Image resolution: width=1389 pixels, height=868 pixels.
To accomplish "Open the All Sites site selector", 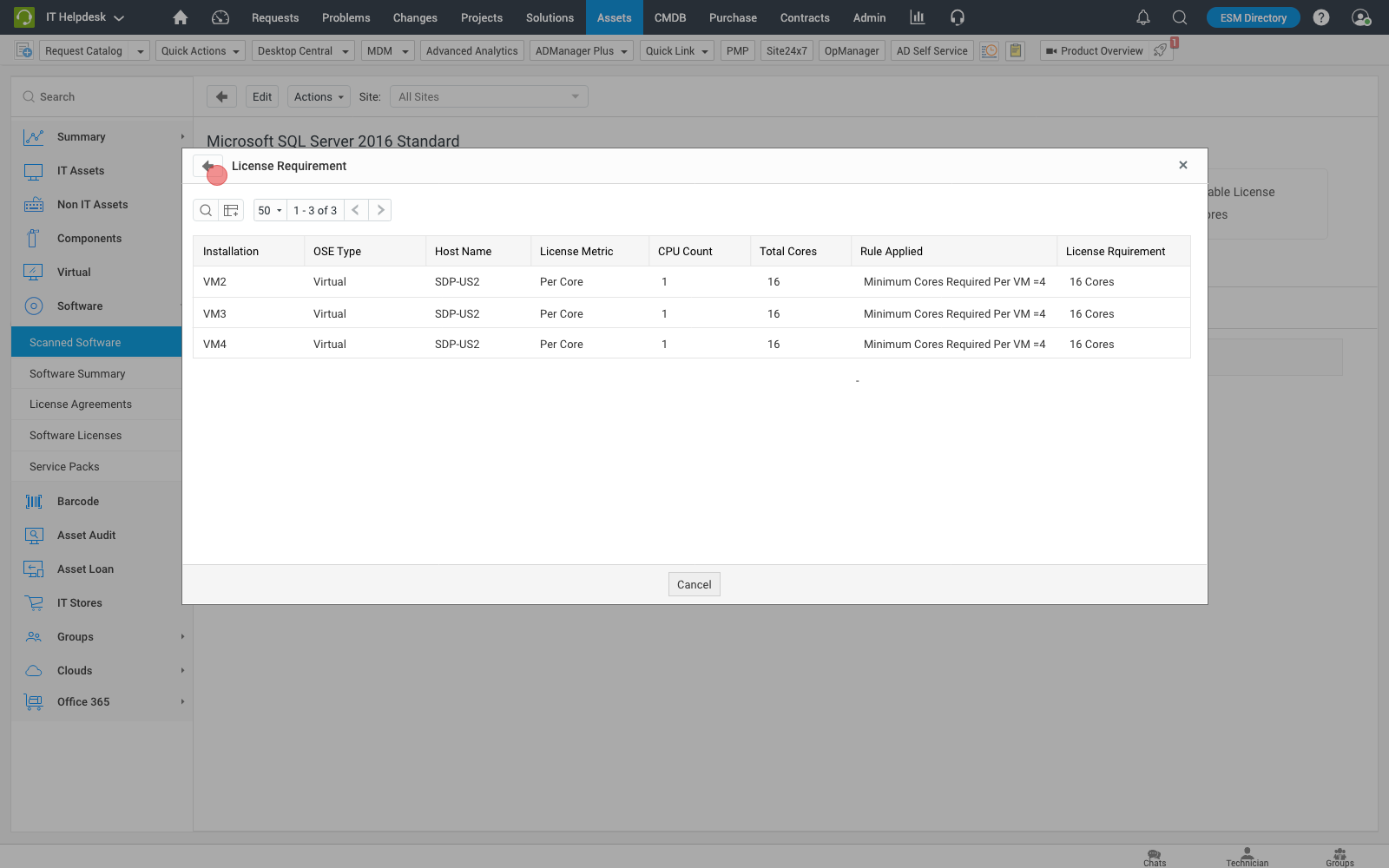I will pyautogui.click(x=489, y=96).
